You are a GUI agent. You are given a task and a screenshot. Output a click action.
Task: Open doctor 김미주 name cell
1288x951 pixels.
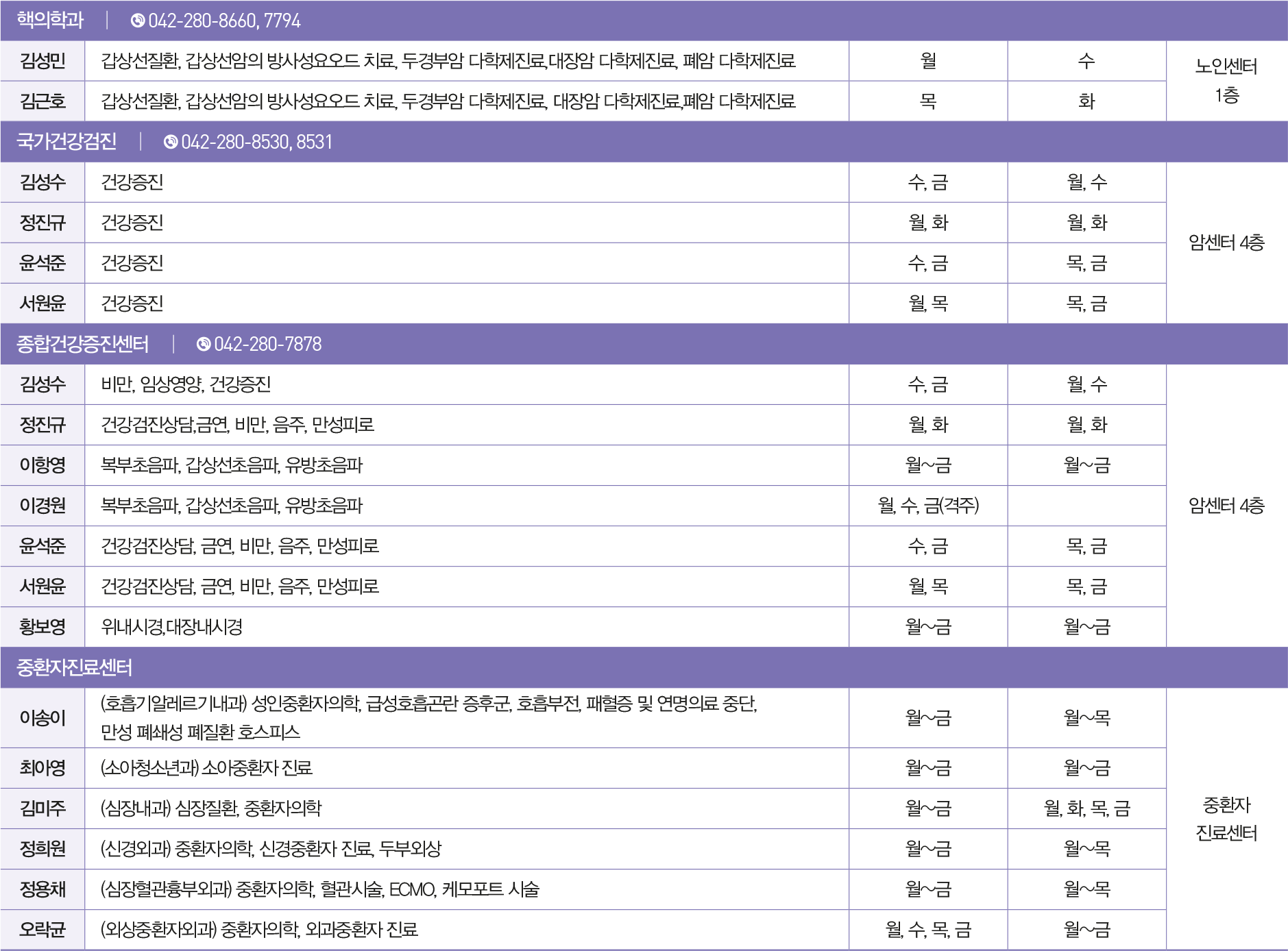(x=42, y=808)
